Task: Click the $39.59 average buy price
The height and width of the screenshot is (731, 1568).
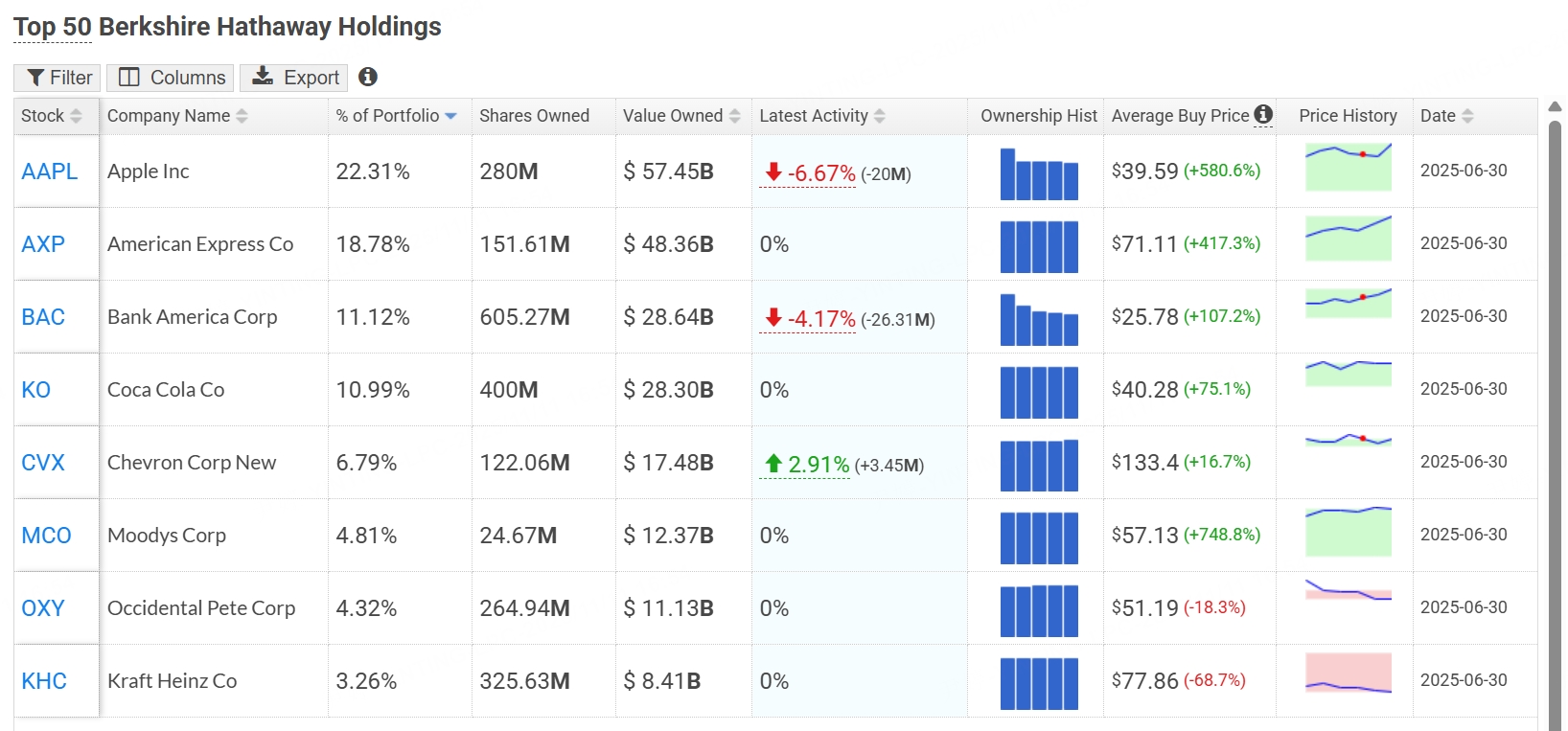Action: [x=1145, y=171]
